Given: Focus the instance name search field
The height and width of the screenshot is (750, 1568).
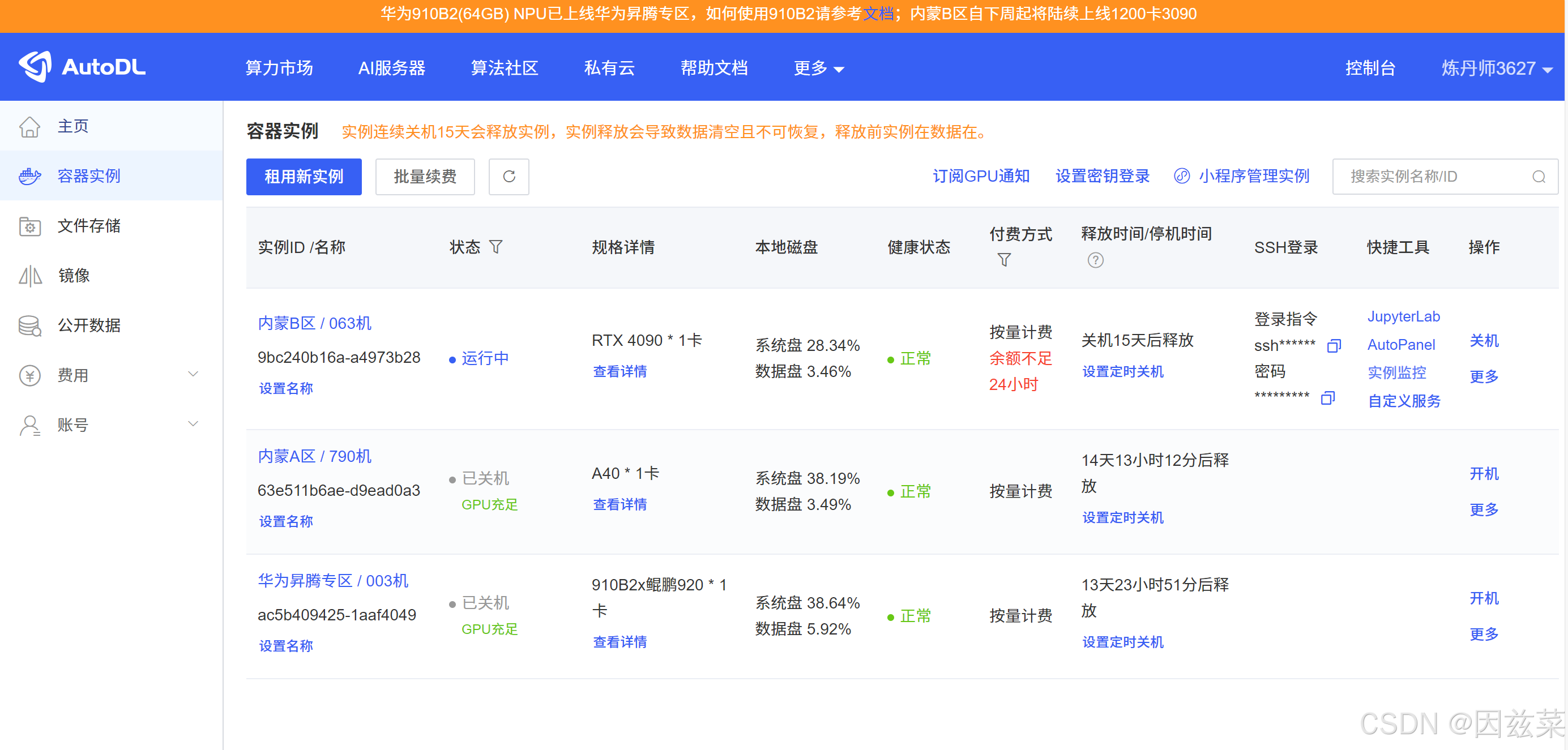Looking at the screenshot, I should point(1430,177).
